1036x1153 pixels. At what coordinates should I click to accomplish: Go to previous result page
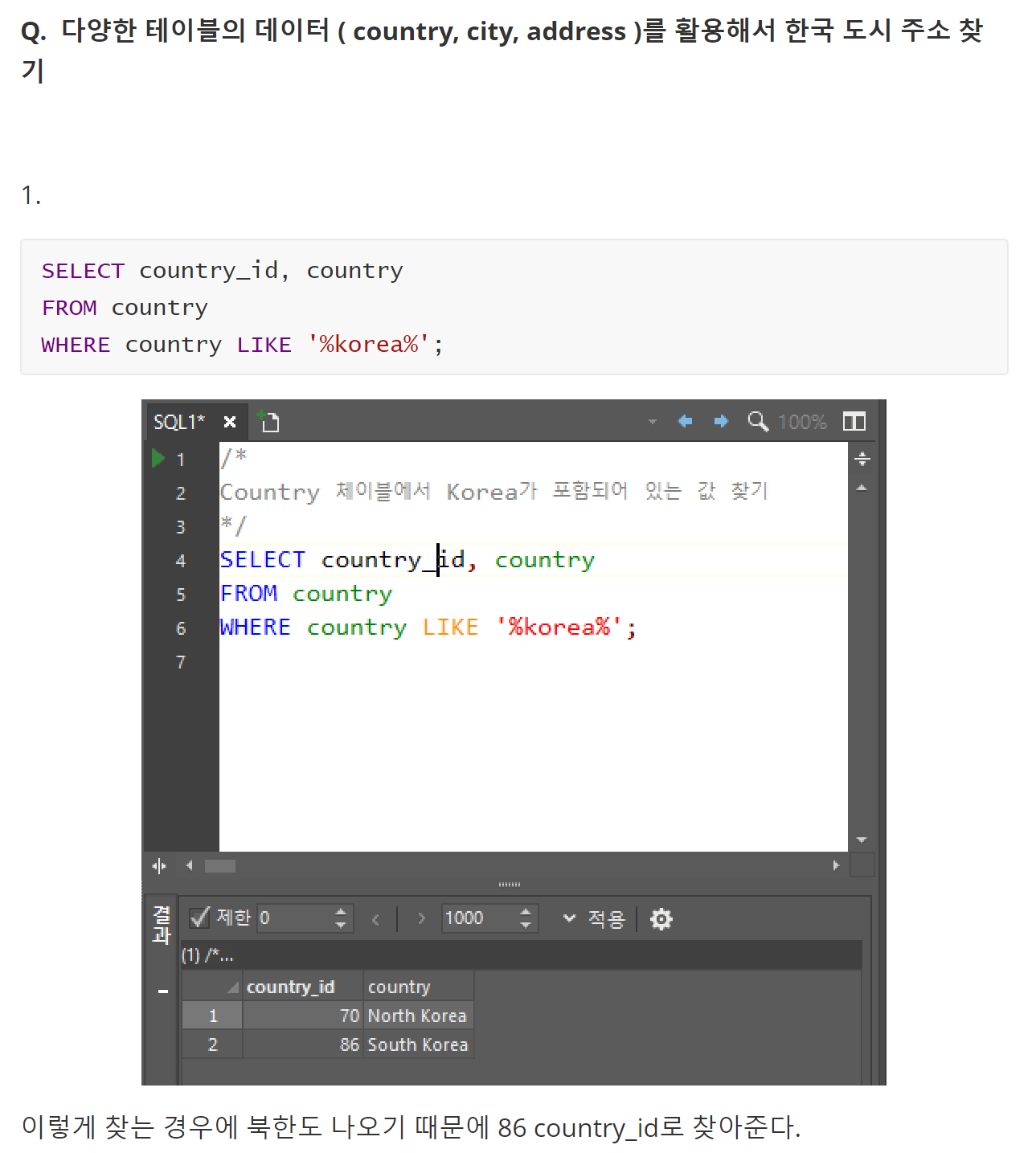click(375, 918)
